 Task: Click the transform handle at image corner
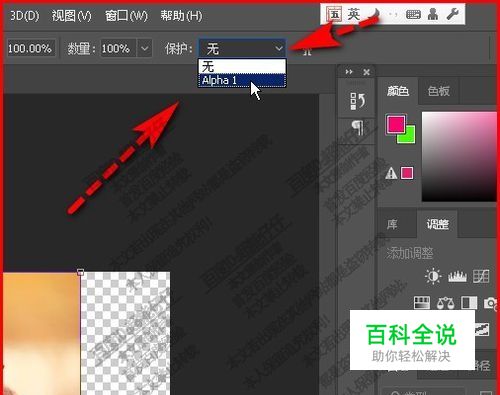(80, 272)
